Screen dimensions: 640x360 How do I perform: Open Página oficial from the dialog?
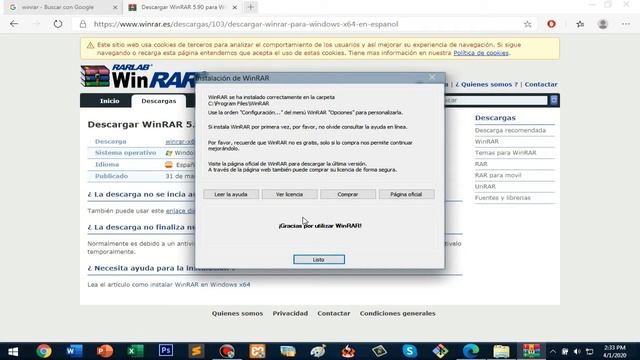(406, 194)
